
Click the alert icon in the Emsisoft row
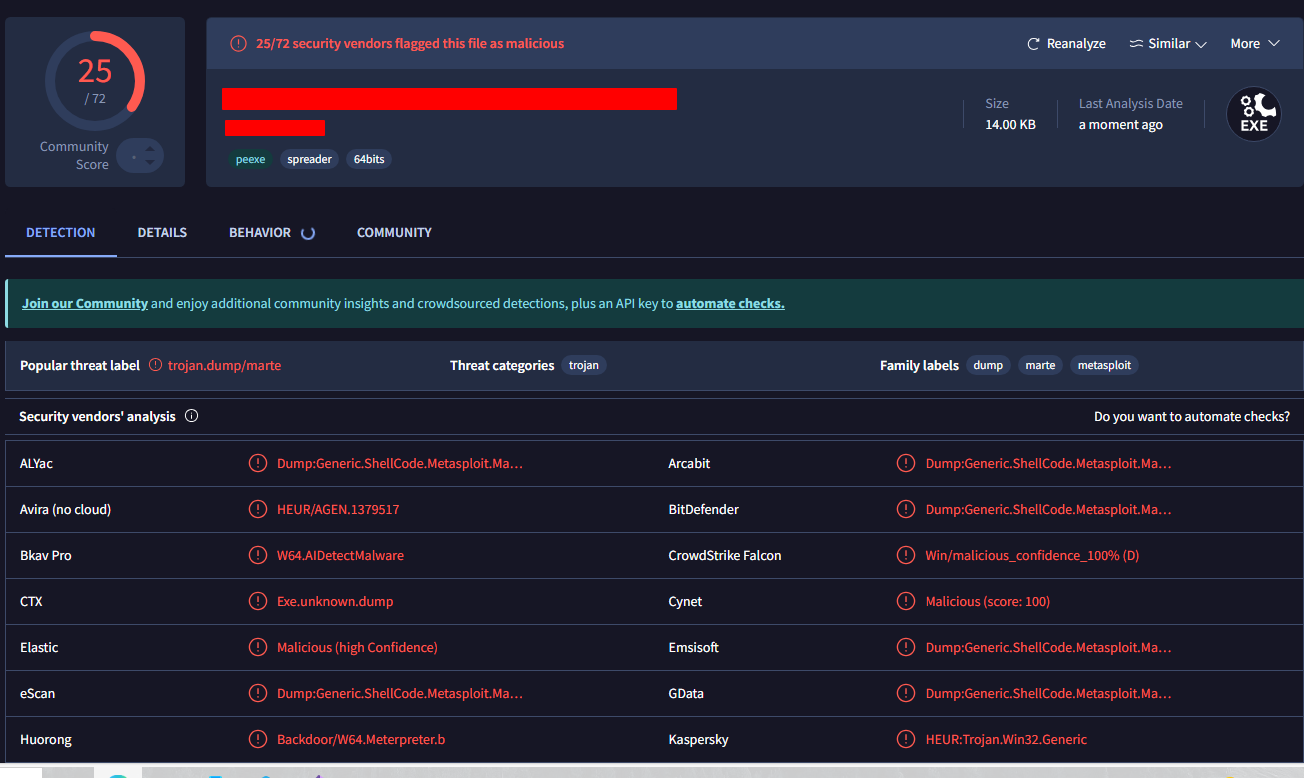(x=906, y=647)
